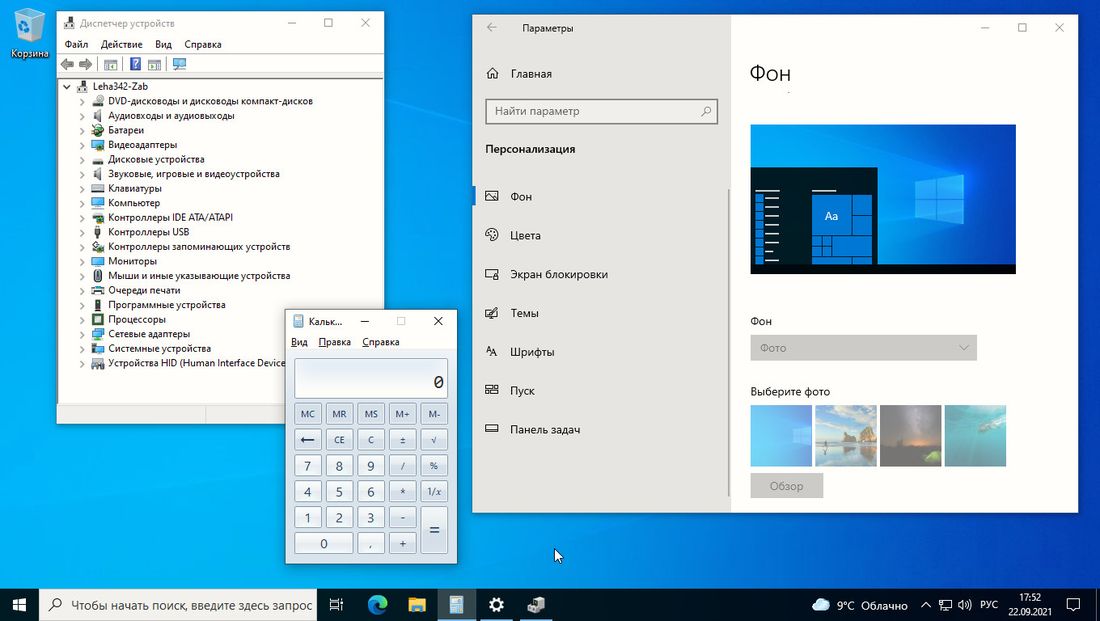The width and height of the screenshot is (1100, 621).
Task: Choose the night sky tent wallpaper thumbnail
Action: (911, 436)
